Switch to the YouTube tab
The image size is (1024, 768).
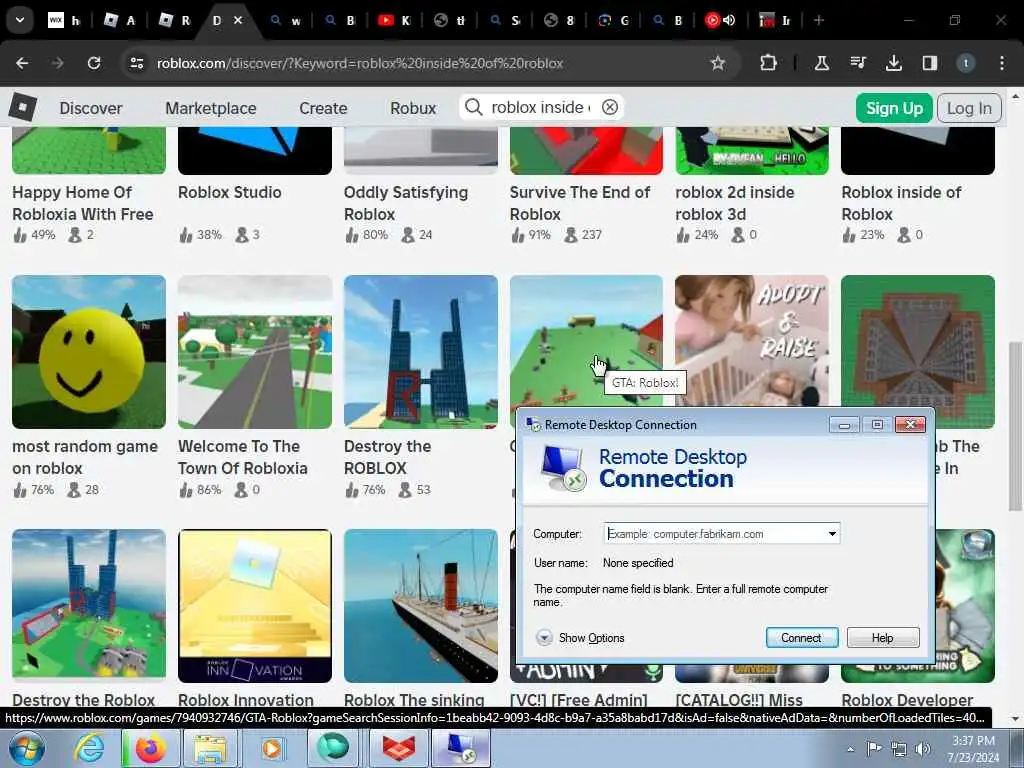click(394, 20)
